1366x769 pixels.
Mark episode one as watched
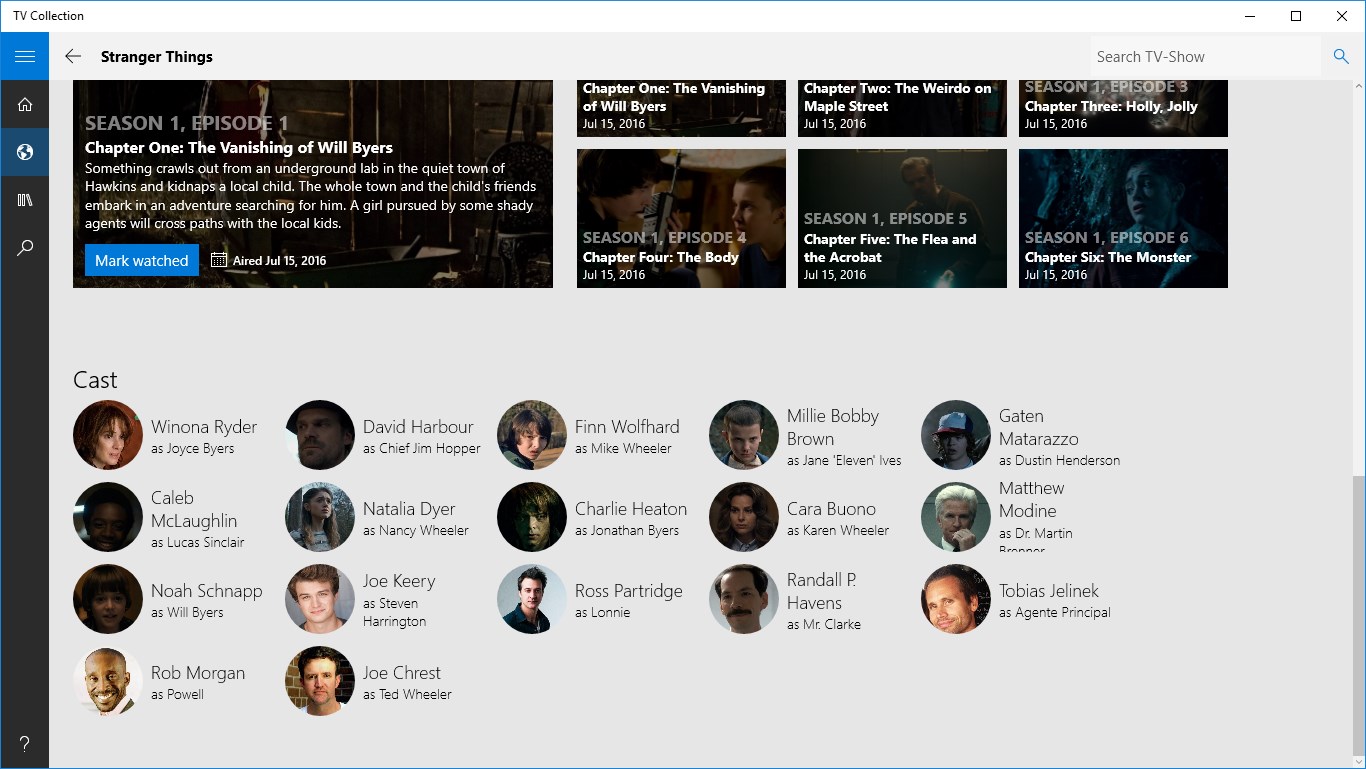pyautogui.click(x=142, y=260)
